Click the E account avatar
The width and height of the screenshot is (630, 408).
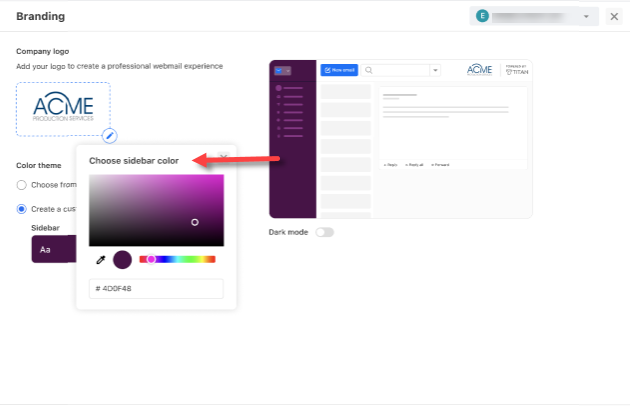click(482, 16)
